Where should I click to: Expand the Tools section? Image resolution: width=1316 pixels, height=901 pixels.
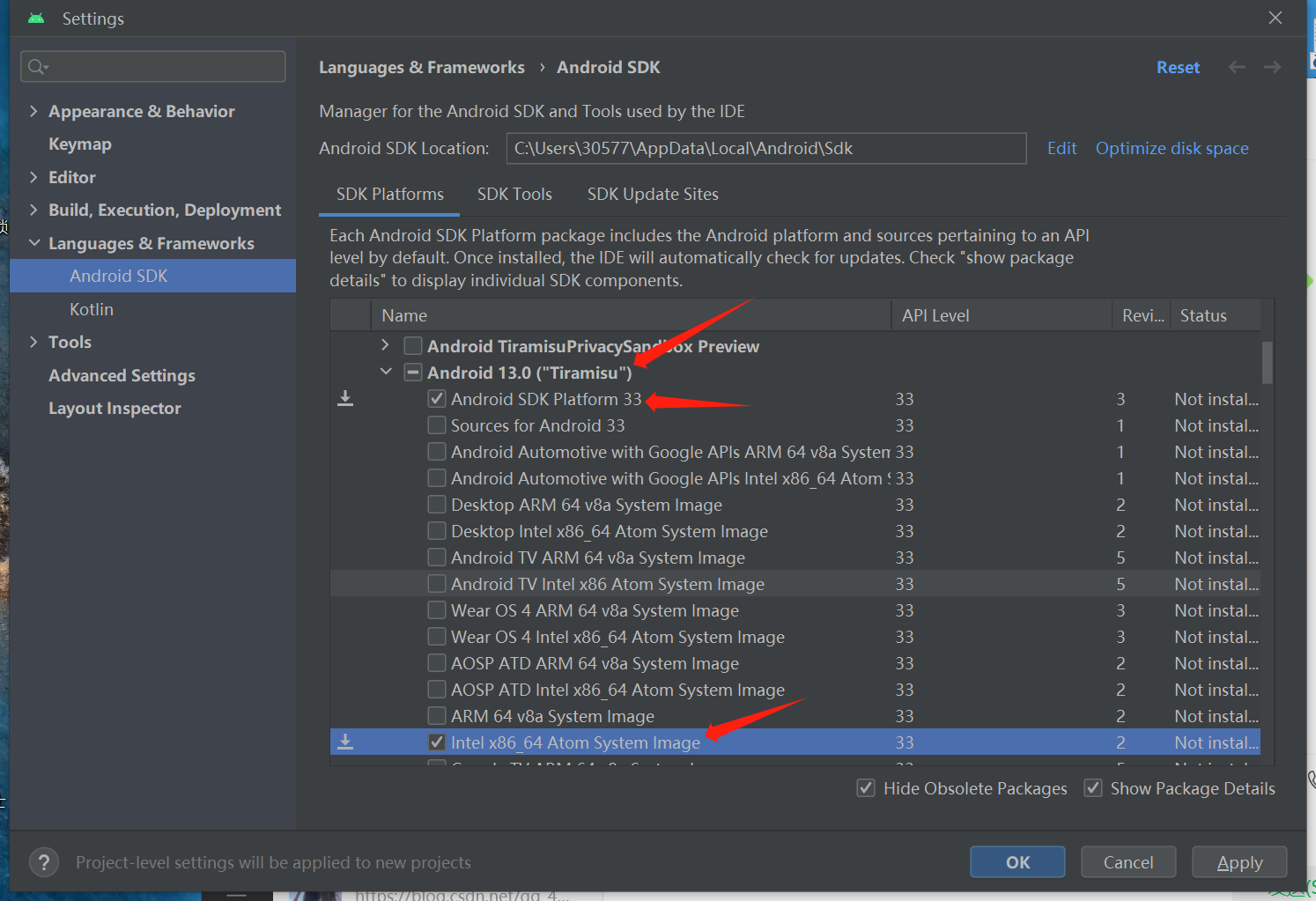33,342
